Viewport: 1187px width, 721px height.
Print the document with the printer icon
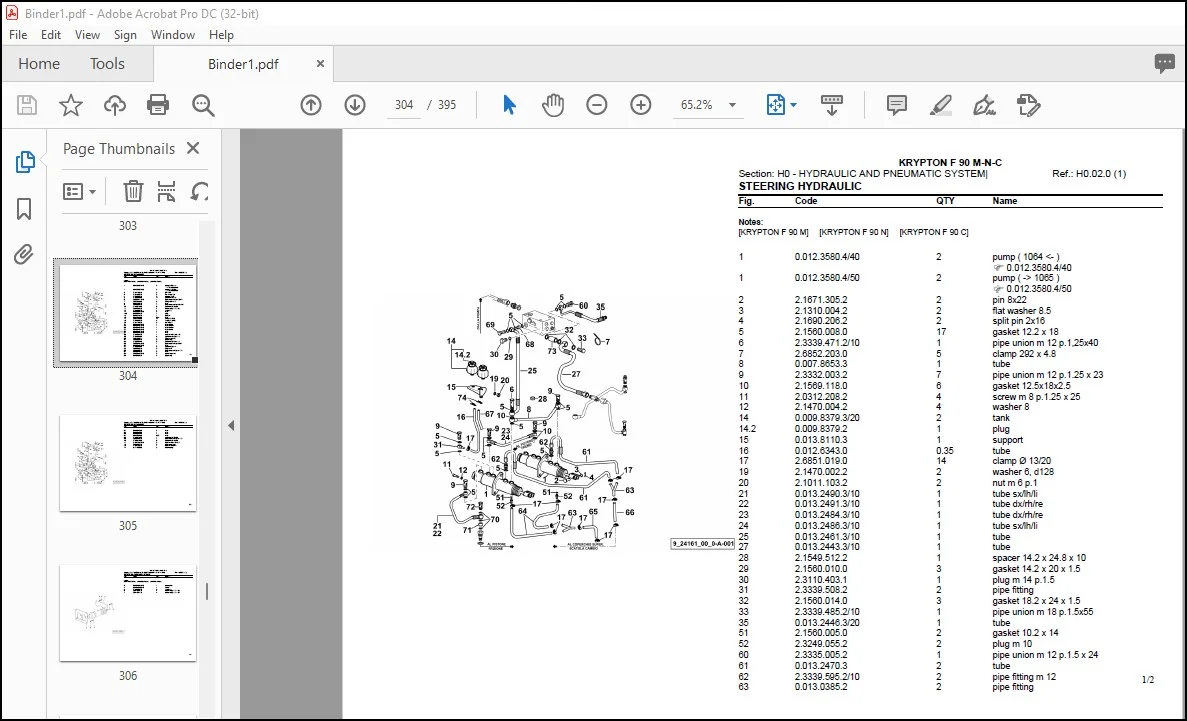(x=158, y=105)
